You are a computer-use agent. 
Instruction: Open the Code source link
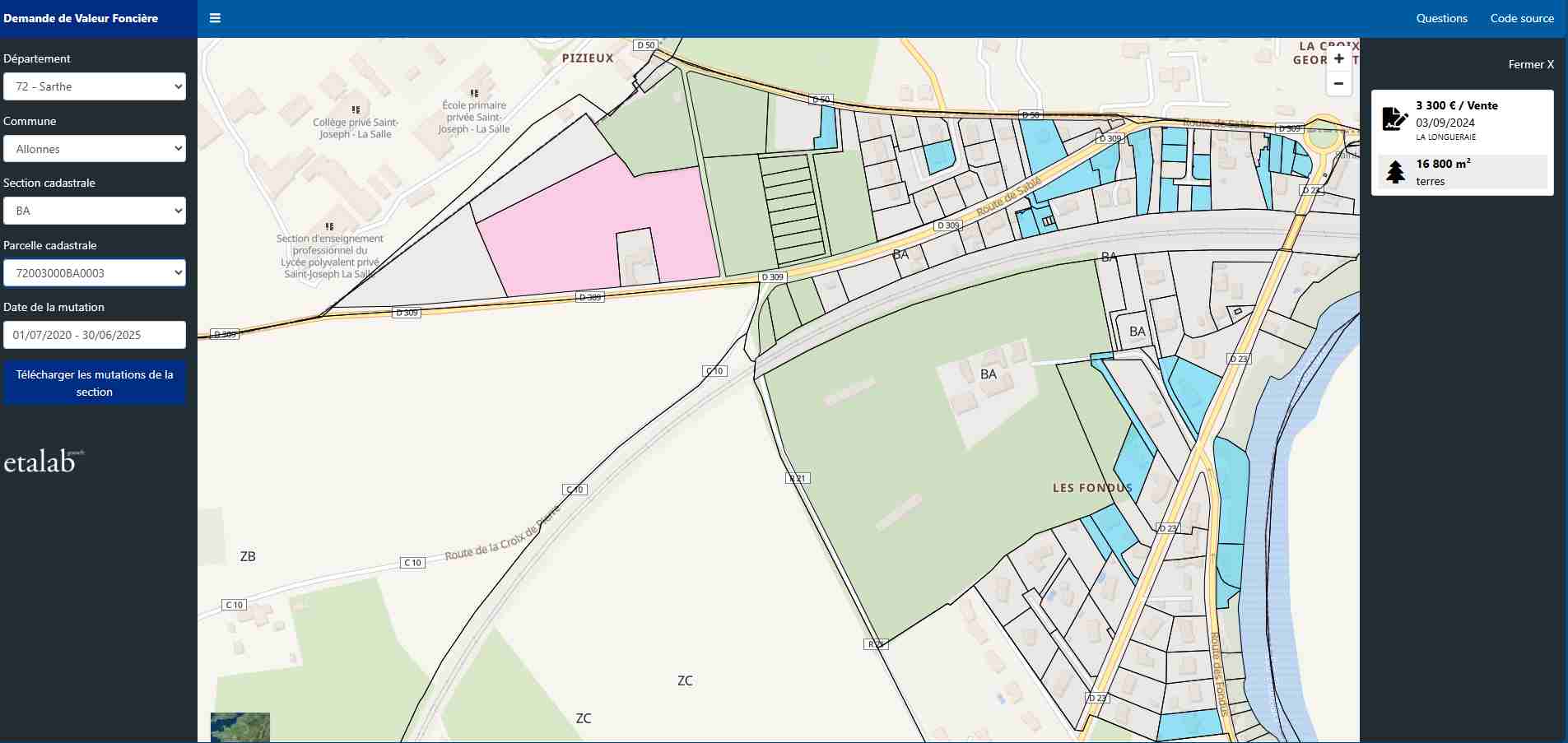click(x=1522, y=18)
